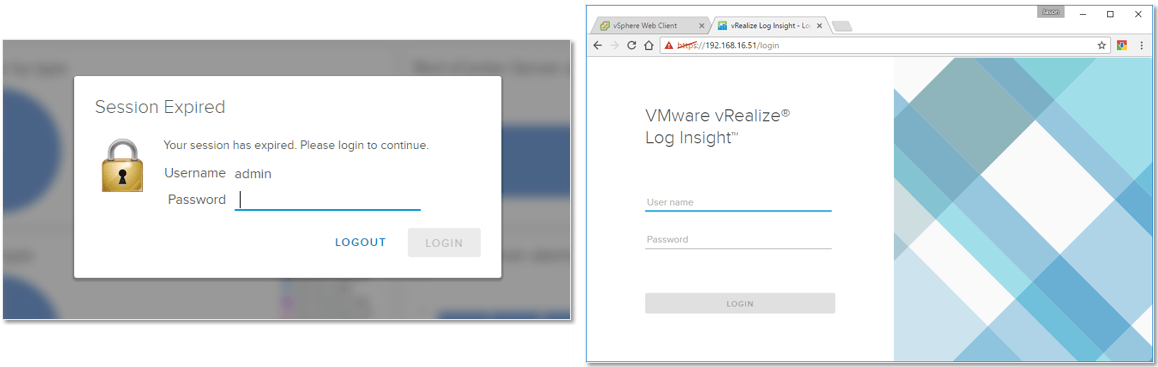This screenshot has height=367, width=1158.
Task: Bookmark this page with the star icon
Action: (x=1101, y=45)
